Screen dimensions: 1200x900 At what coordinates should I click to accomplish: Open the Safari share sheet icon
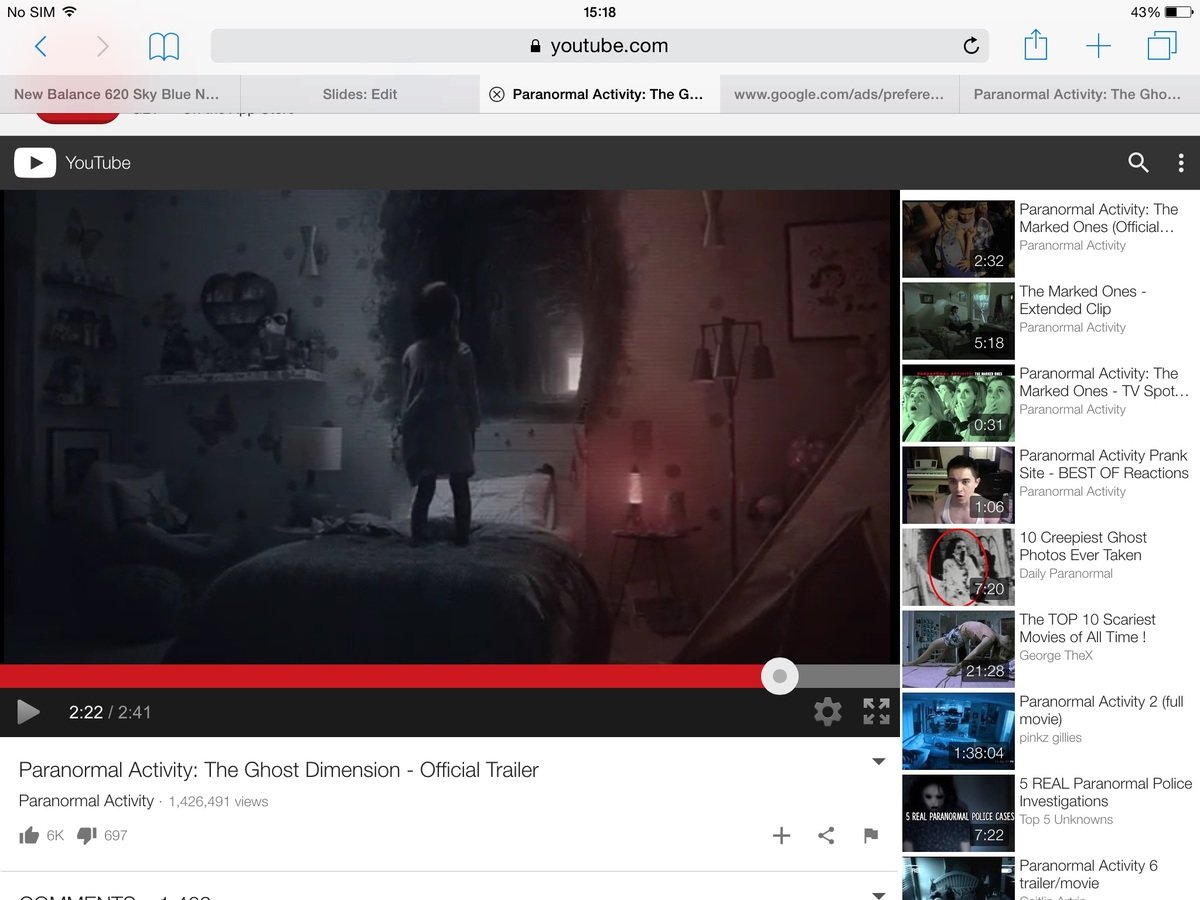point(1036,45)
